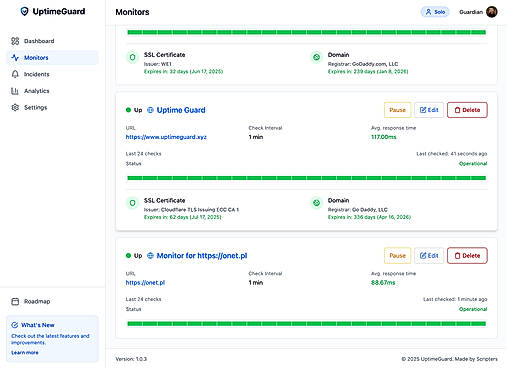Screen dimensions: 507x368
Task: Click the What's New badge icon
Action: click(15, 325)
